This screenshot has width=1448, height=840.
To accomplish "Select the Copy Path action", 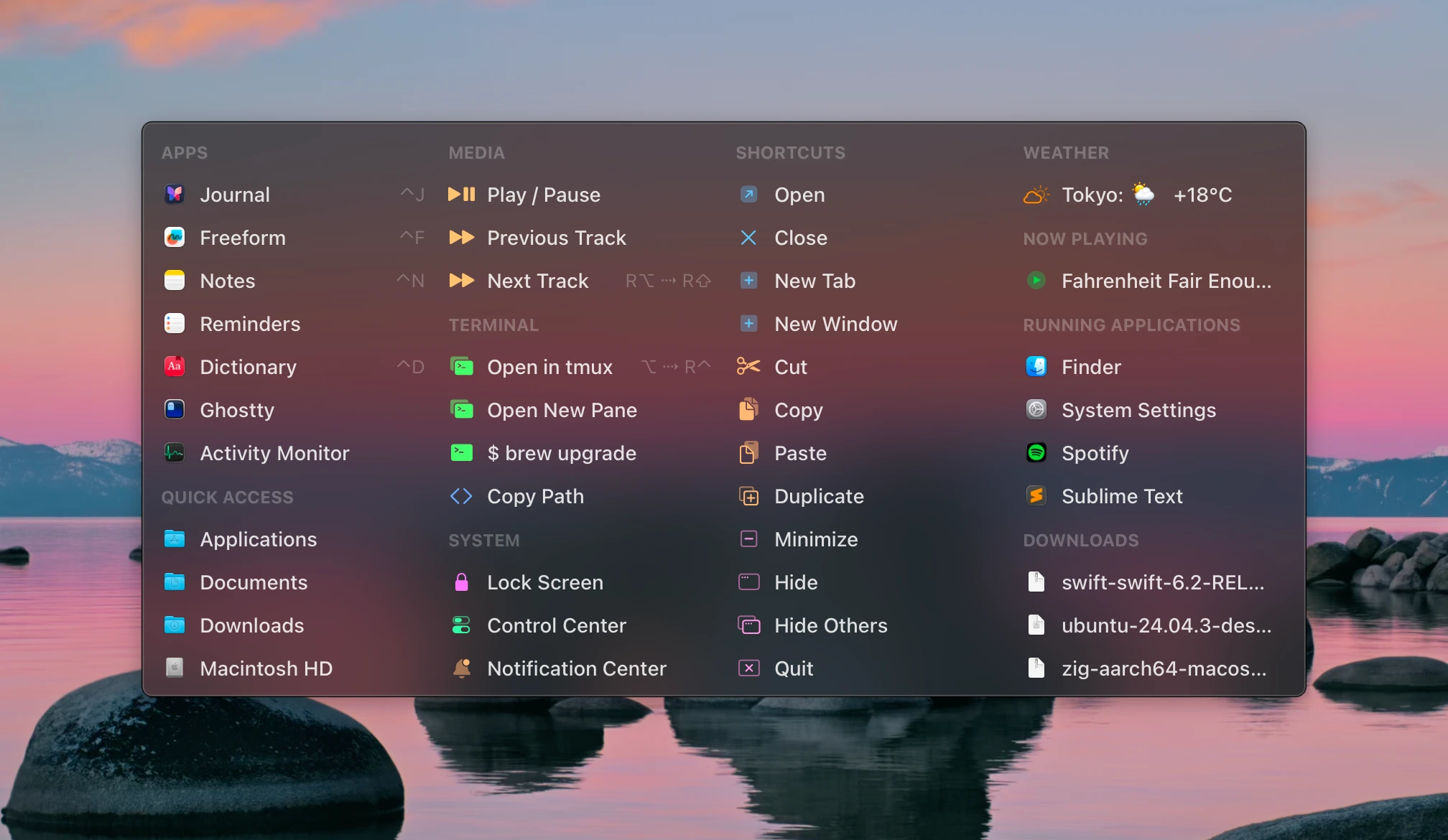I will (x=535, y=496).
